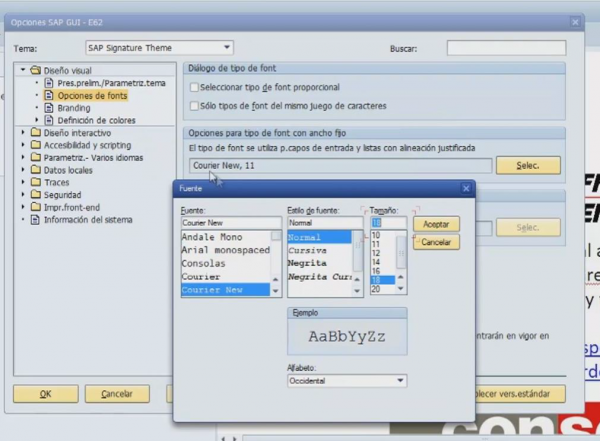Click Cancelar at the bottom of options window
Image resolution: width=600 pixels, height=441 pixels.
click(x=117, y=394)
